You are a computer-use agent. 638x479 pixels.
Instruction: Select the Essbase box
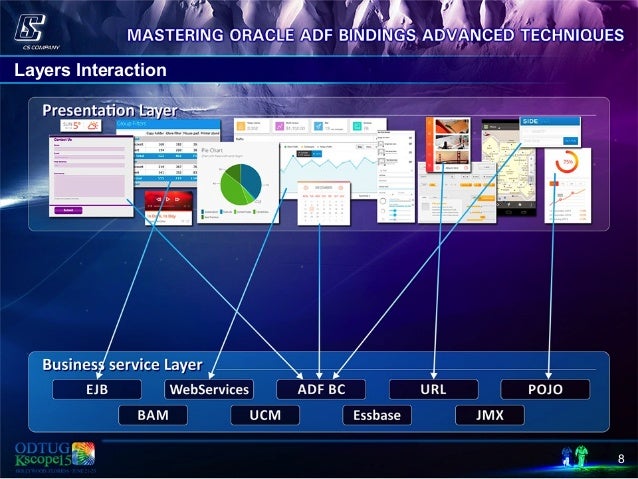377,415
